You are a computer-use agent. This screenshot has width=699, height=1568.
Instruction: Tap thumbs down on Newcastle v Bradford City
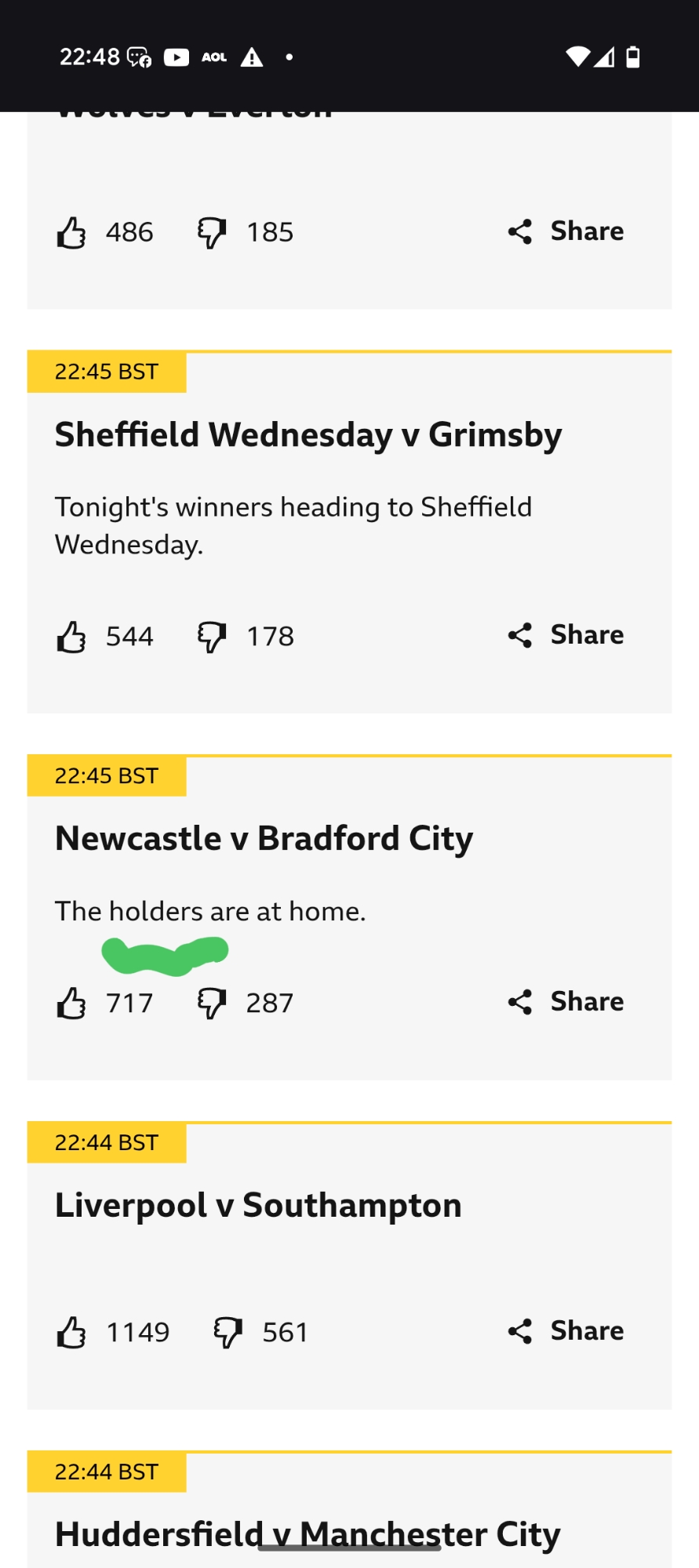212,1003
